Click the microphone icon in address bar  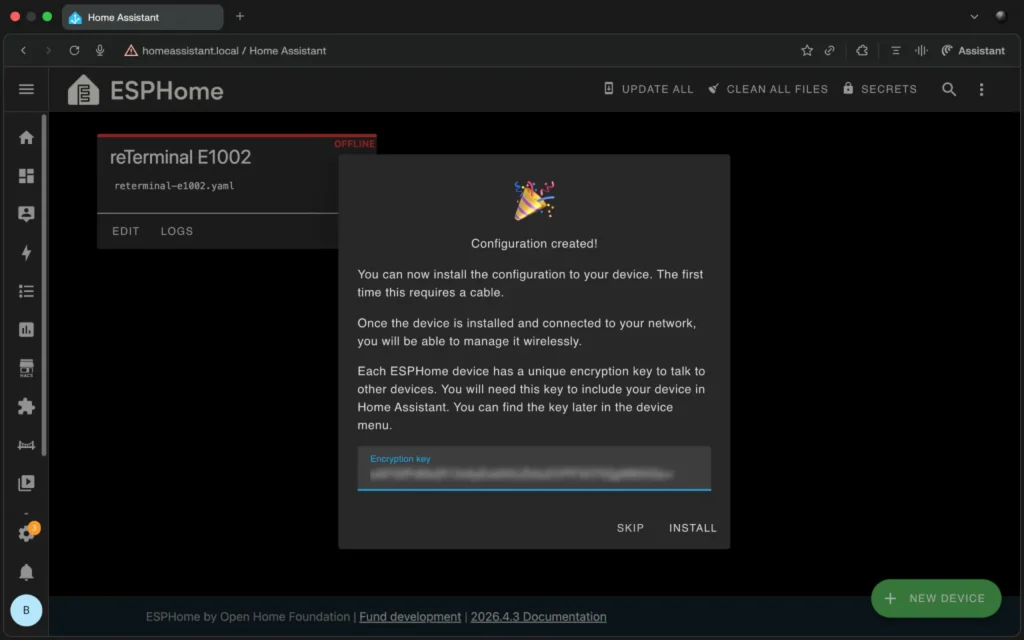pos(100,50)
